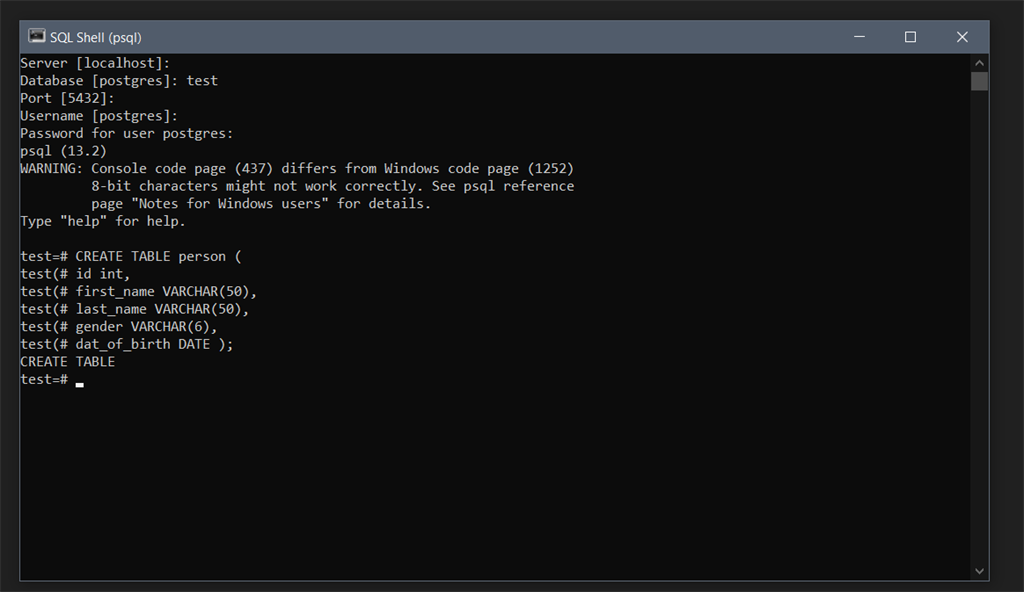Click the SQL Shell window icon
The width and height of the screenshot is (1024, 592).
[37, 36]
